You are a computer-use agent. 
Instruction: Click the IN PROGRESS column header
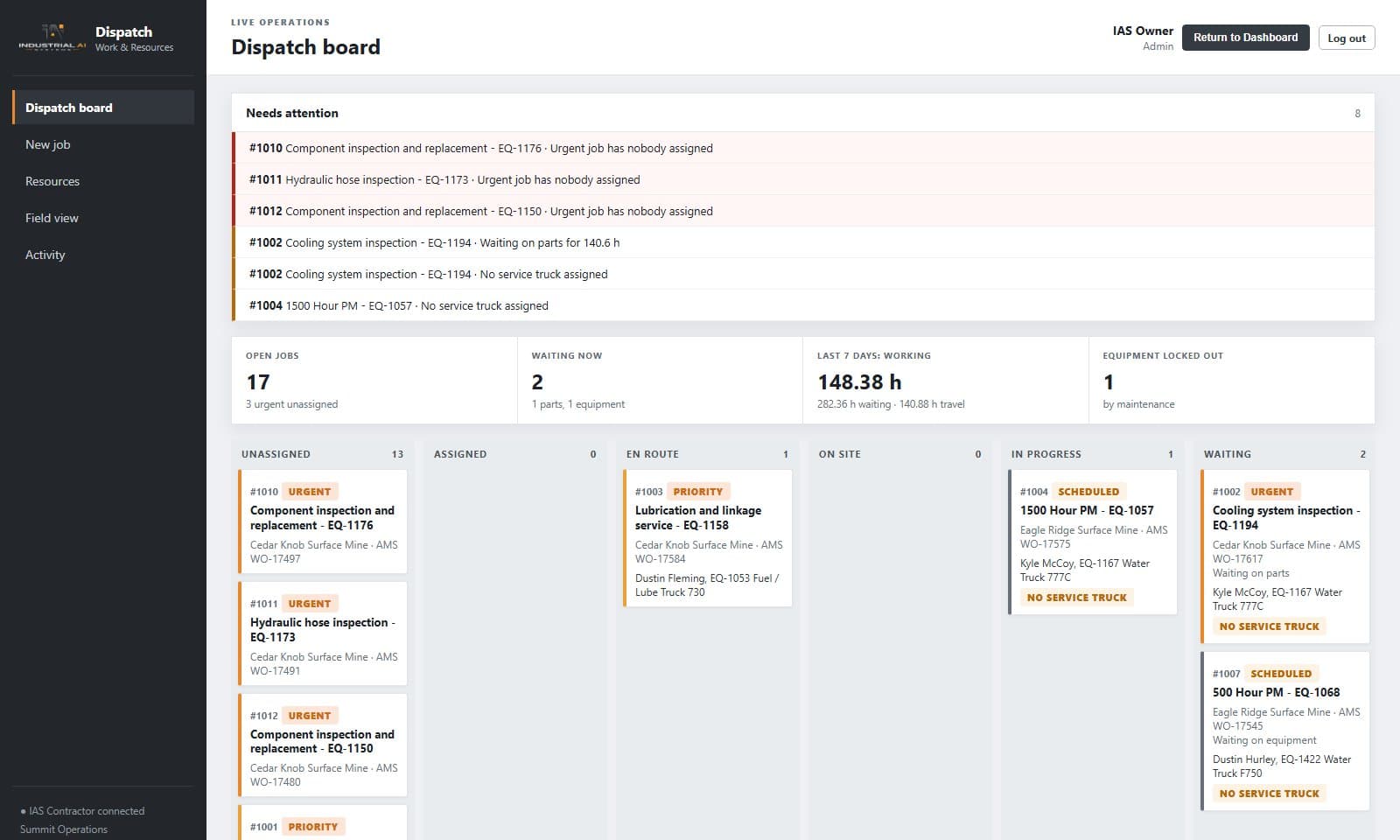coord(1046,454)
